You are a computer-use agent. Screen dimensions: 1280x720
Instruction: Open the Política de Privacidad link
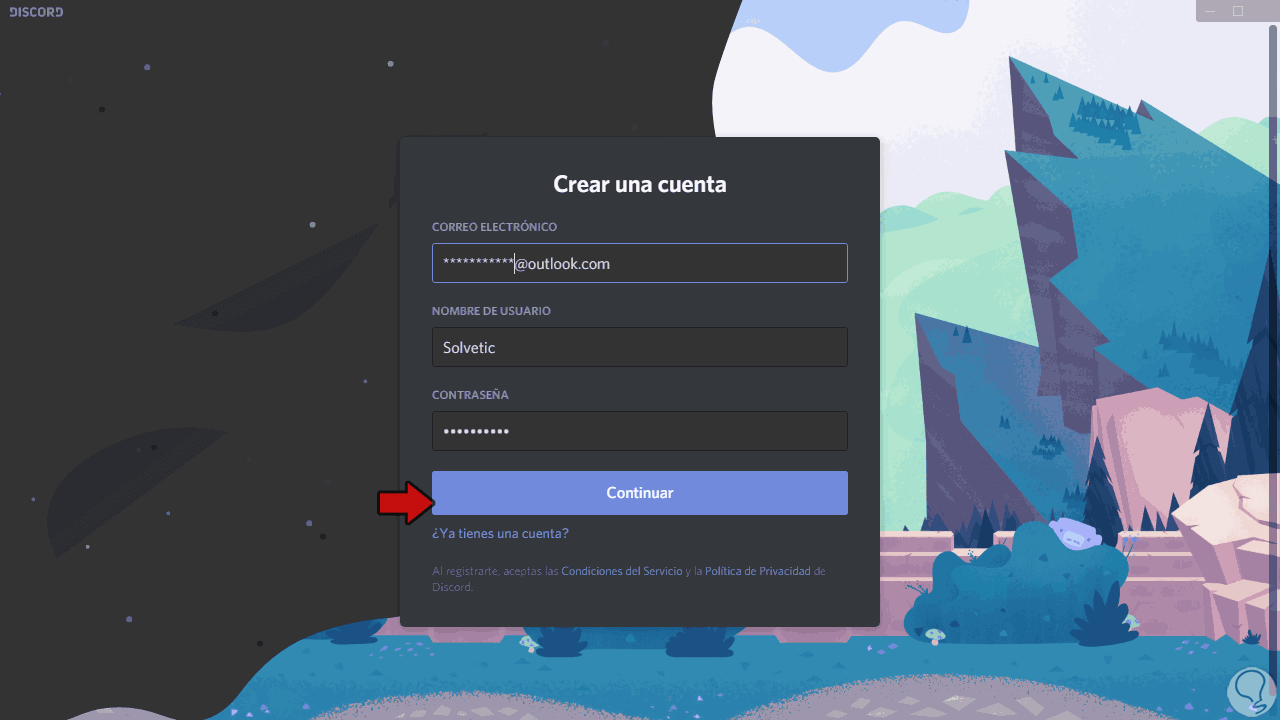758,571
